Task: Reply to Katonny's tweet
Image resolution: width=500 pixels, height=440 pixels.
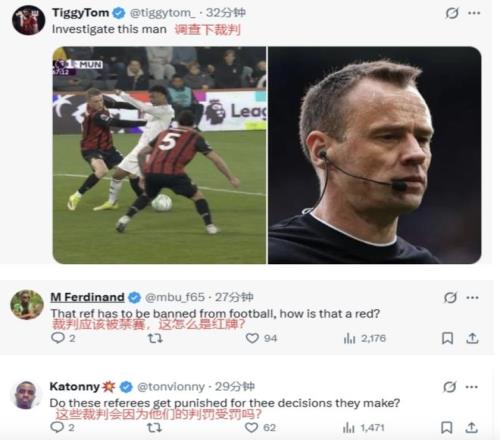Action: 57,427
